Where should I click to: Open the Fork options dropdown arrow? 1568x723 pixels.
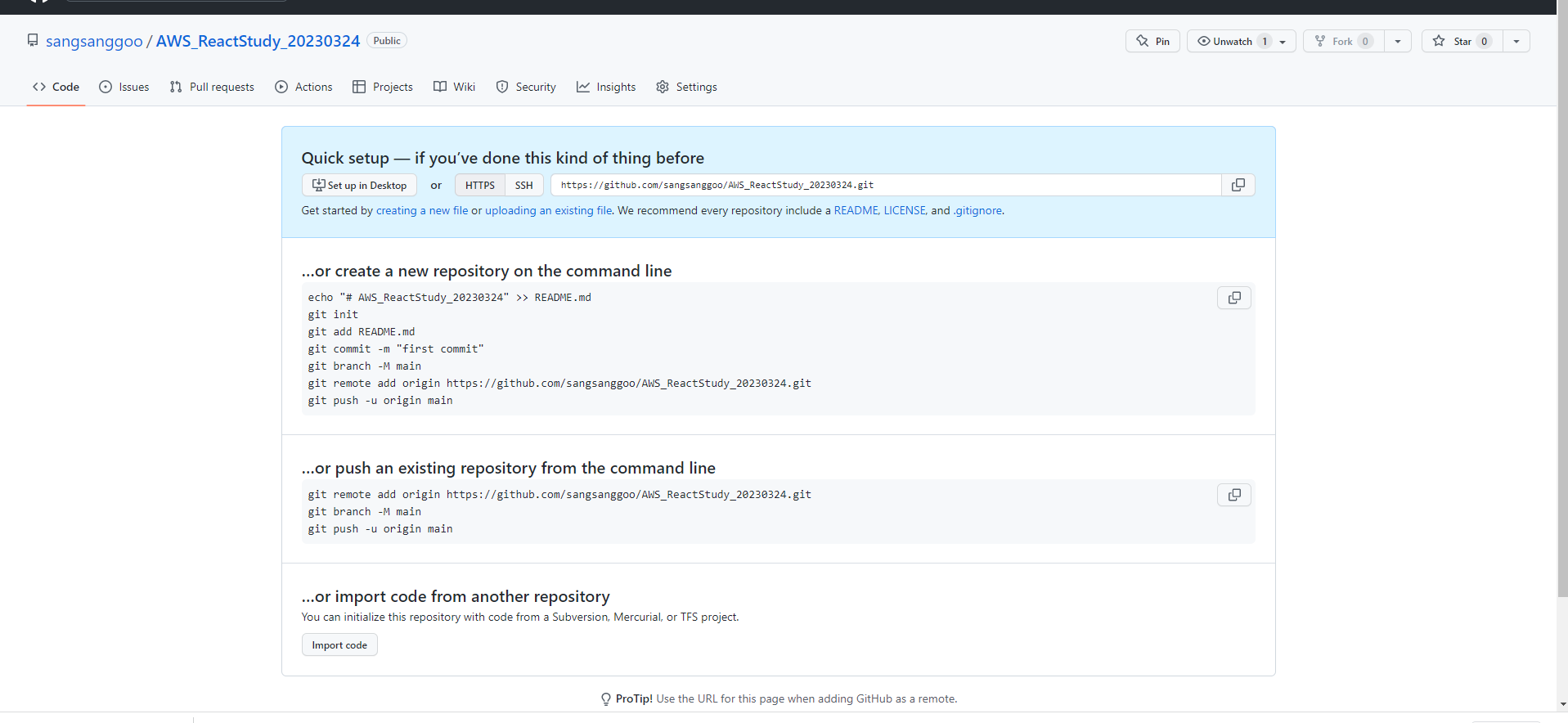(1398, 41)
